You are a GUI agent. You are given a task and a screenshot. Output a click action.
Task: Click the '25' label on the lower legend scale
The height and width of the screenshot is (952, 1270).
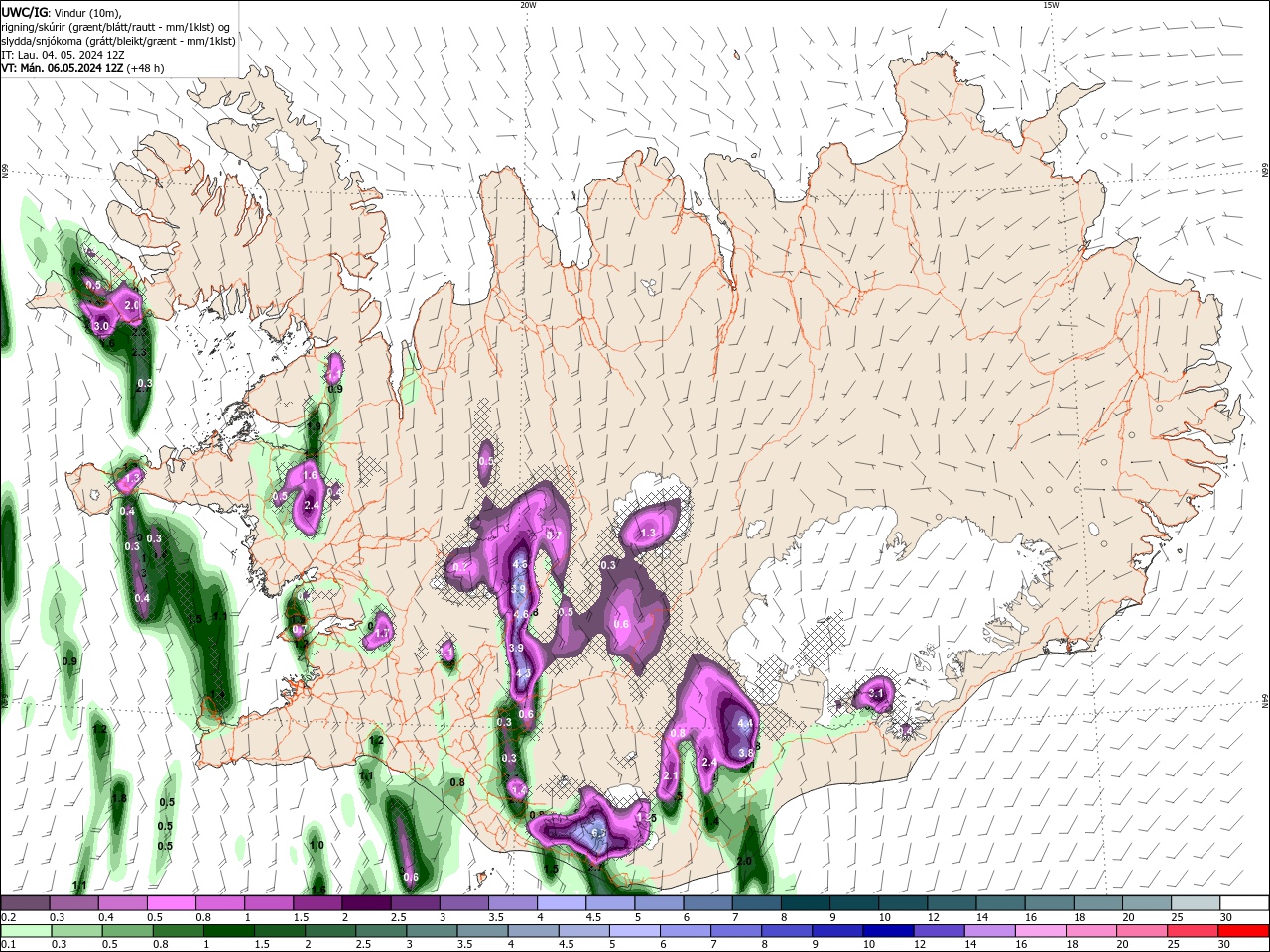1173,944
